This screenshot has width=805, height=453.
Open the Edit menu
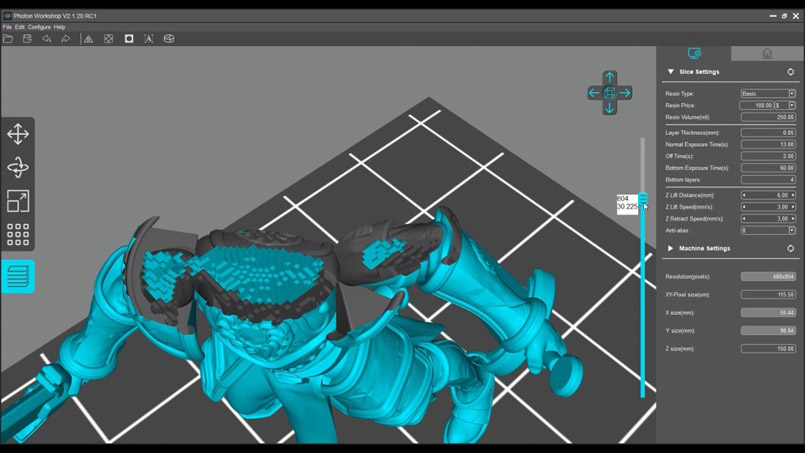click(x=20, y=27)
